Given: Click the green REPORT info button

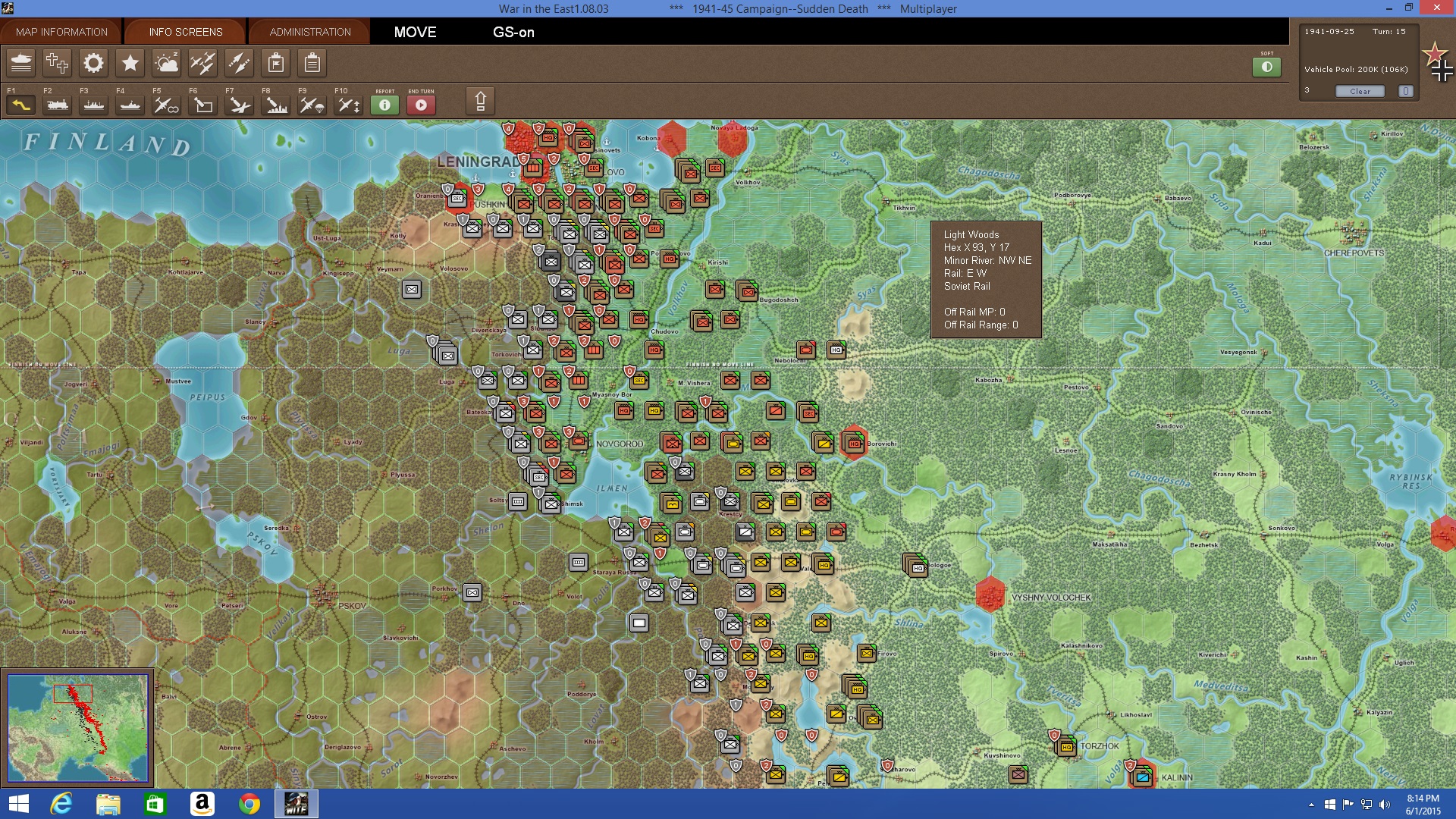Looking at the screenshot, I should (x=384, y=105).
